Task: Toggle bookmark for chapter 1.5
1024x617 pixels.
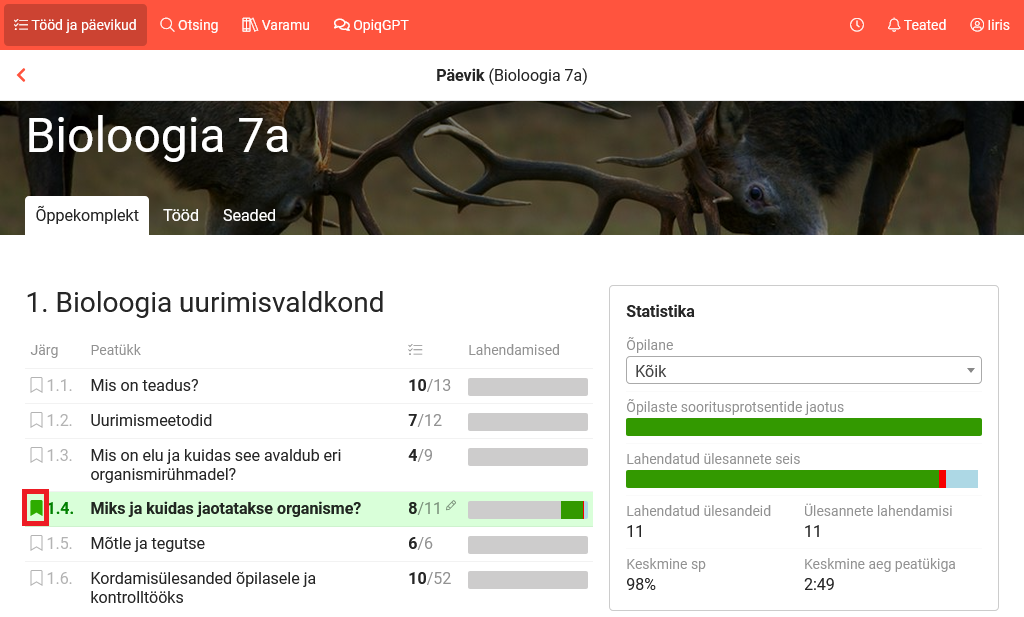Action: click(x=36, y=543)
